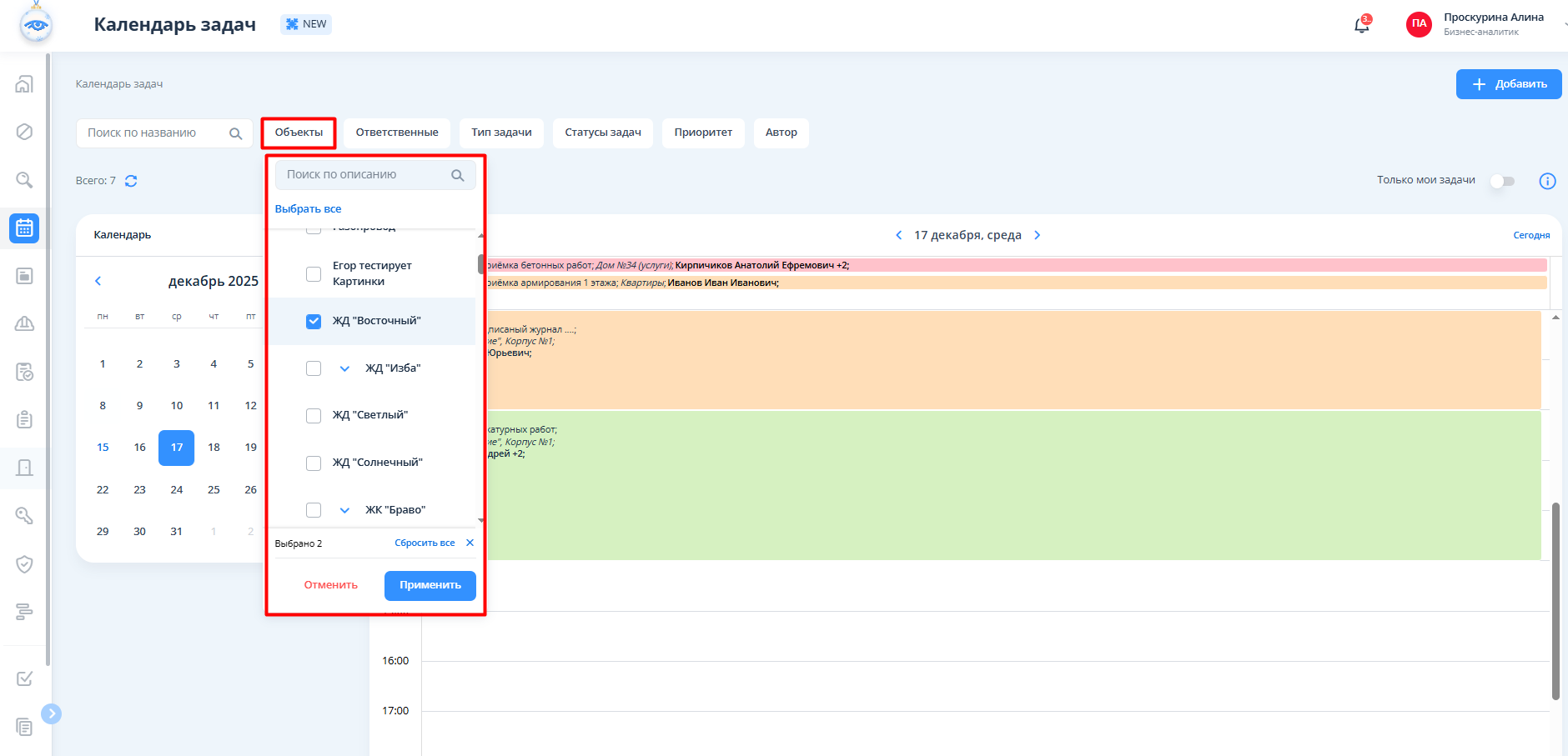Click X icon beside Сбросить все

(470, 543)
